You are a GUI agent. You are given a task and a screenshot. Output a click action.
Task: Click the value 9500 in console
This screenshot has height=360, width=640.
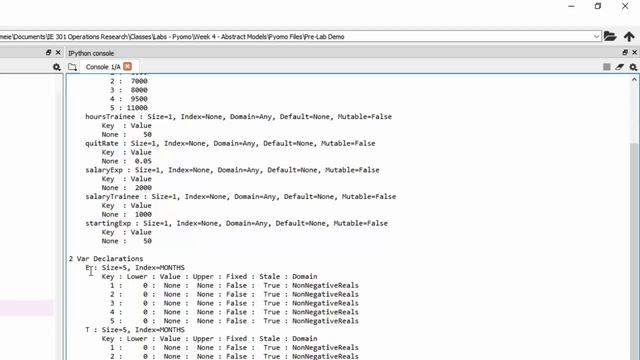tap(139, 99)
